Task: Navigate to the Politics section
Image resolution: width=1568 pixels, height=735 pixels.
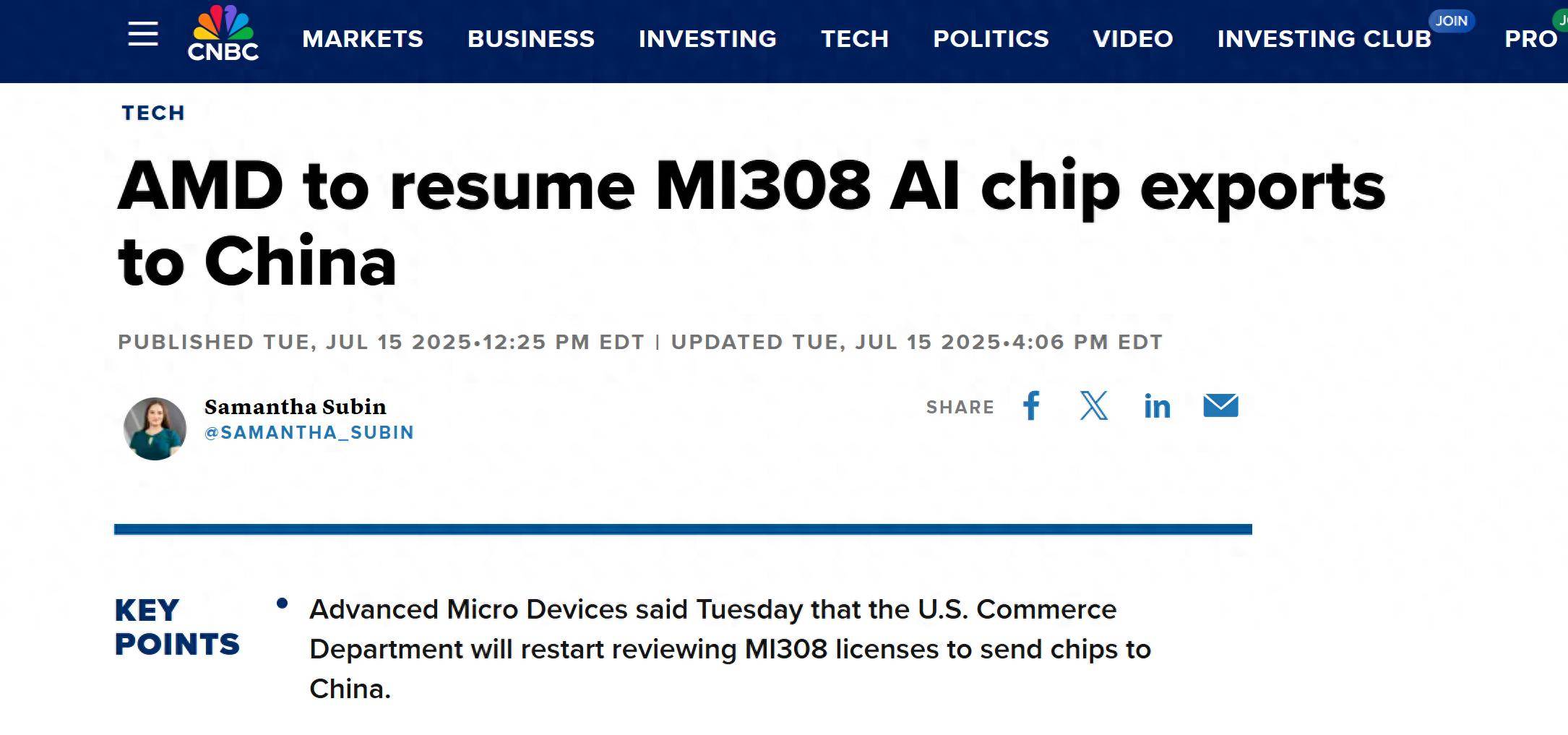Action: click(x=991, y=39)
